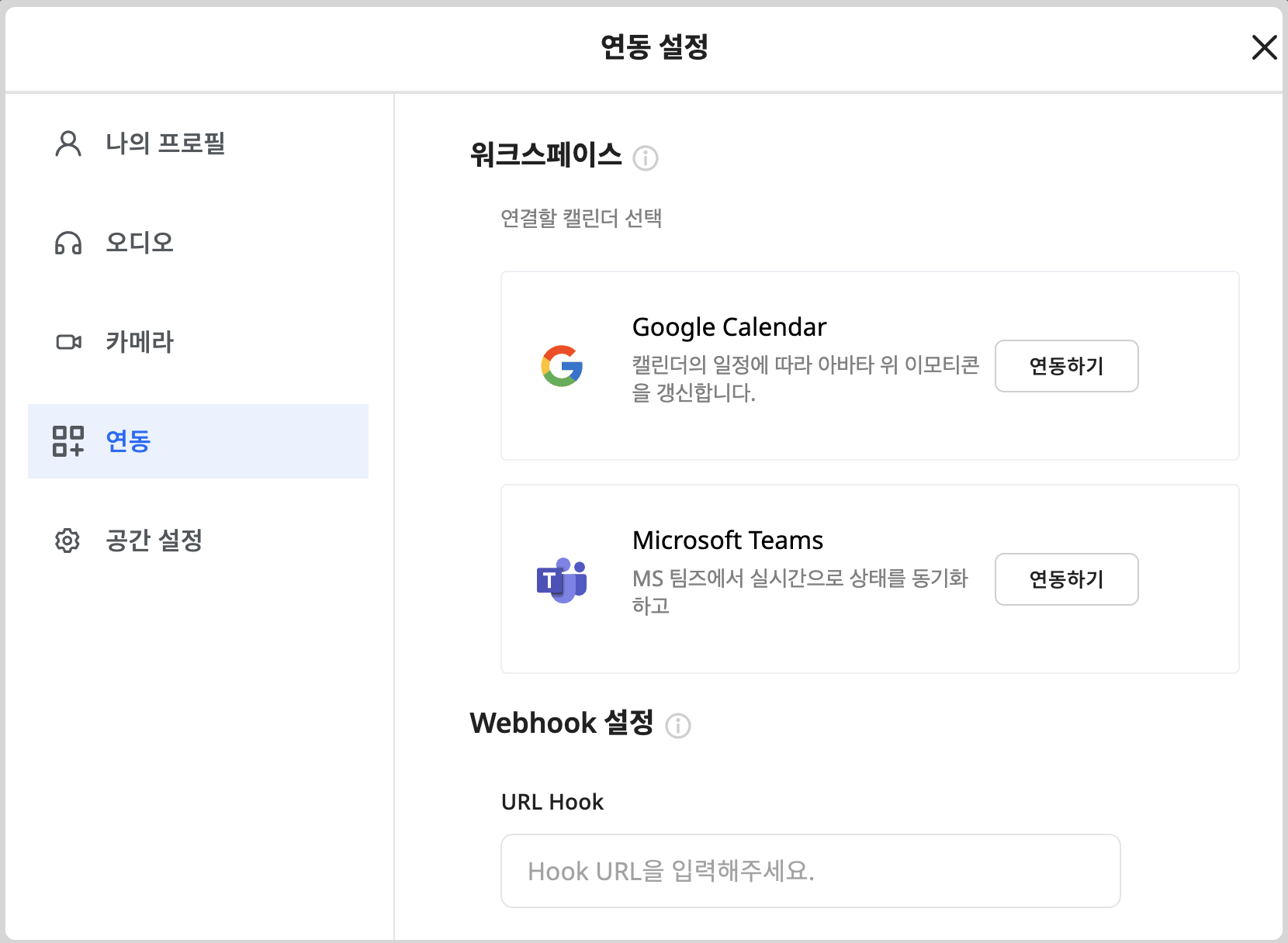Show info tooltip next to 워크스페이스
1288x943 pixels.
coord(646,158)
